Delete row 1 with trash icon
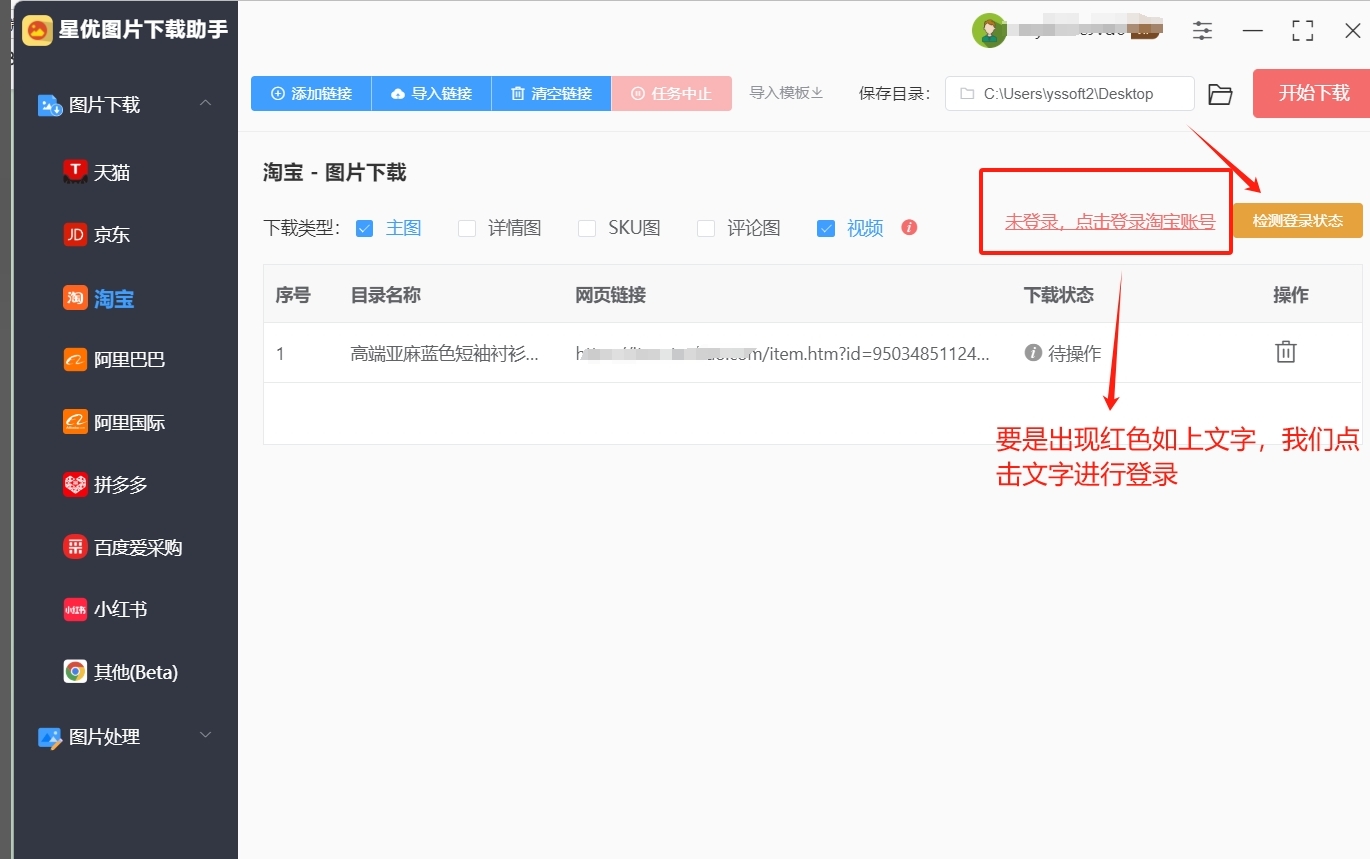 pyautogui.click(x=1286, y=352)
